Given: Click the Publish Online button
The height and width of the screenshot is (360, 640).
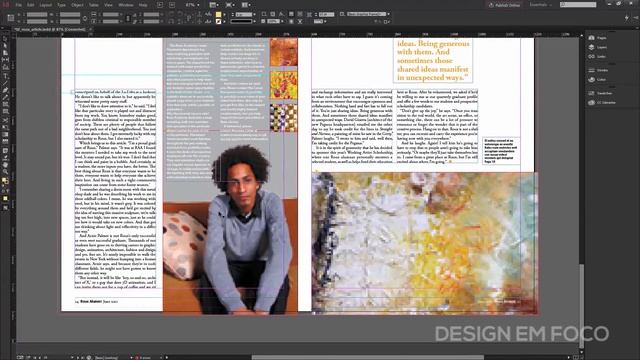Looking at the screenshot, I should (x=504, y=5).
